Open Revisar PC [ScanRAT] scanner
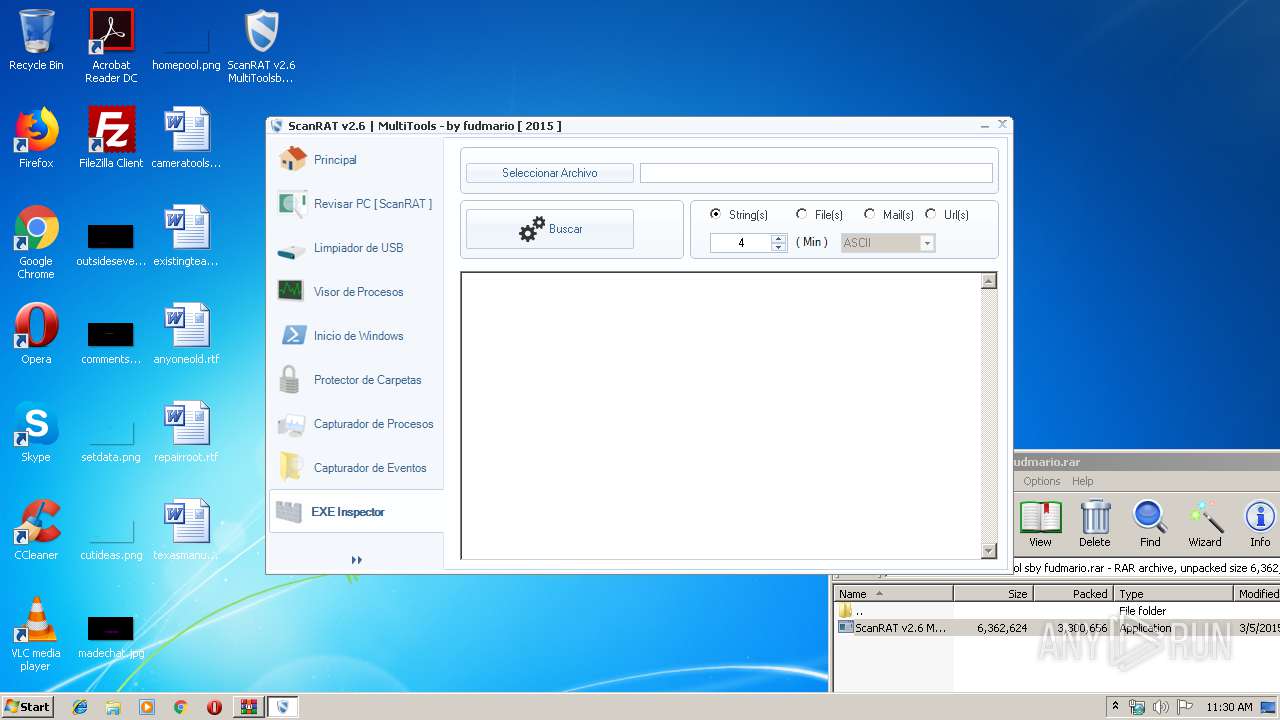Image resolution: width=1280 pixels, height=720 pixels. coord(355,204)
